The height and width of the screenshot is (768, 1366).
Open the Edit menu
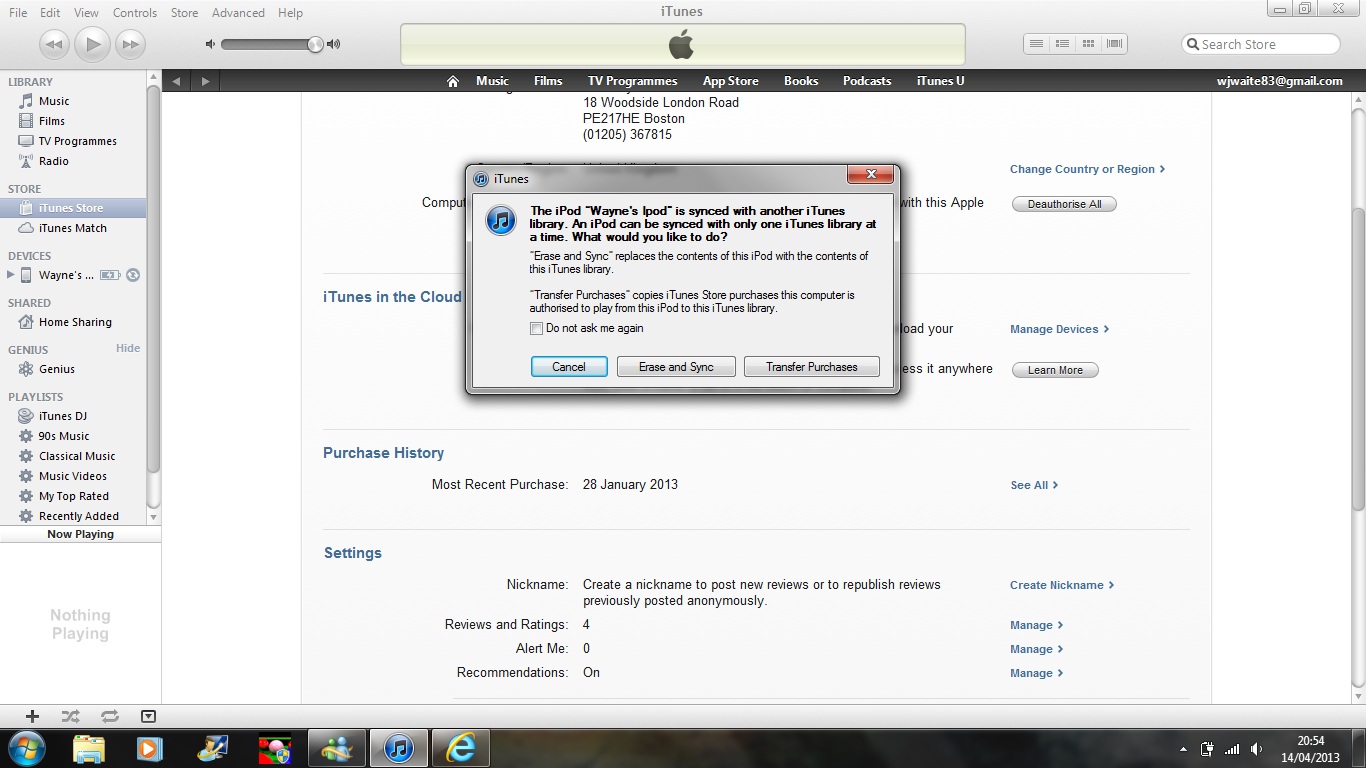coord(50,13)
